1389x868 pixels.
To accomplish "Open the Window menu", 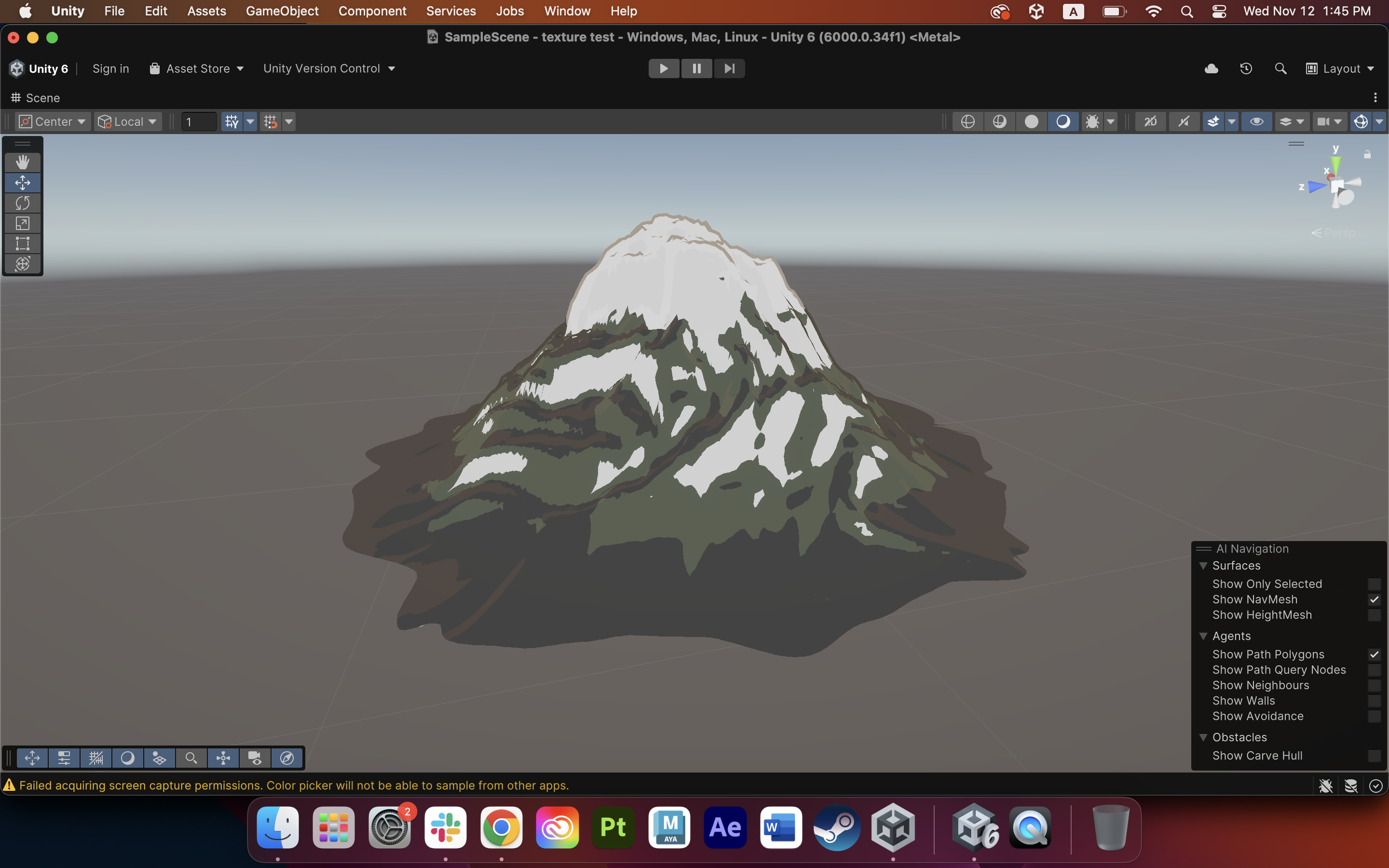I will click(x=567, y=11).
